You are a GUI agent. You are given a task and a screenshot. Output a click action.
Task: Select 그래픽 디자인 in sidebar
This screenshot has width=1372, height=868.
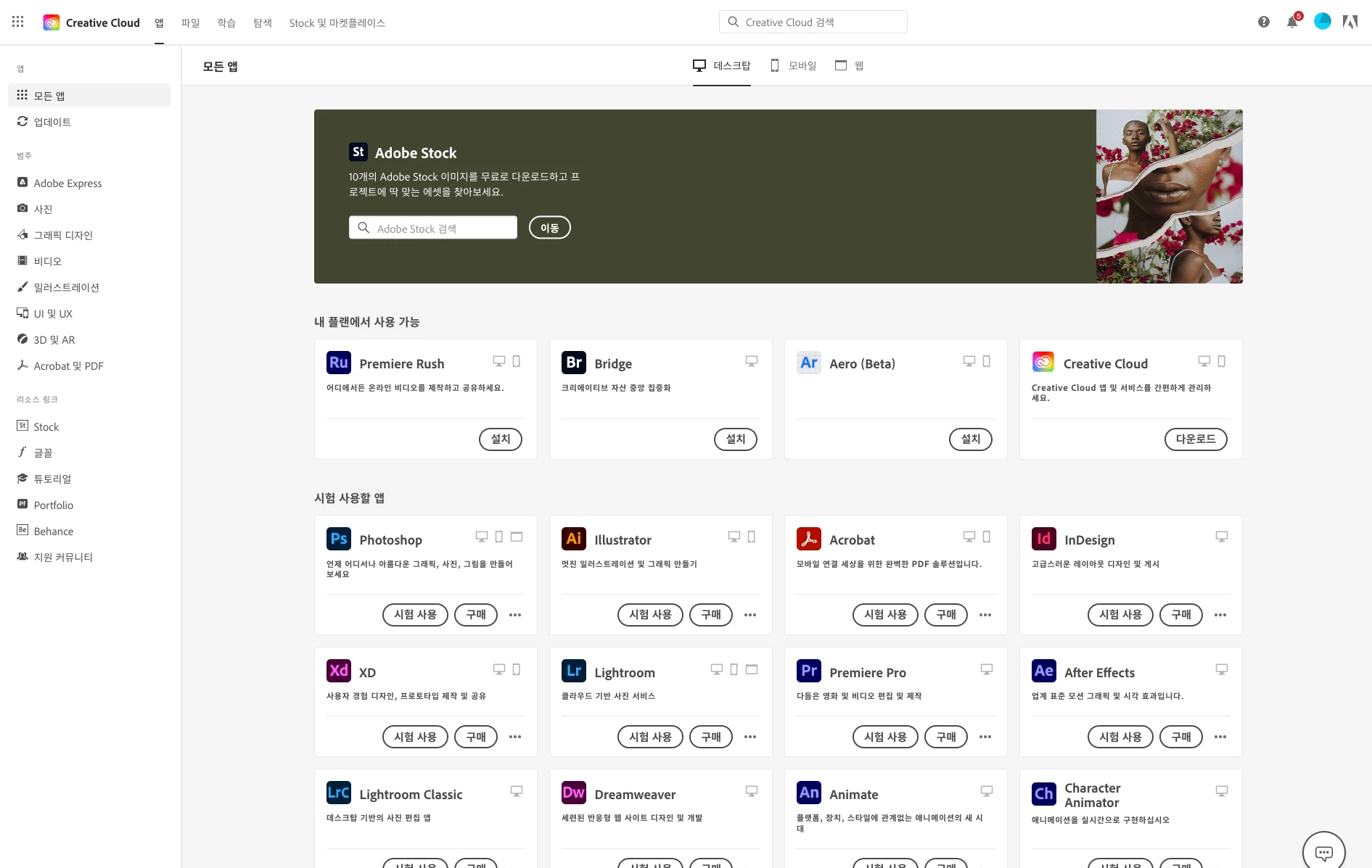coord(89,235)
